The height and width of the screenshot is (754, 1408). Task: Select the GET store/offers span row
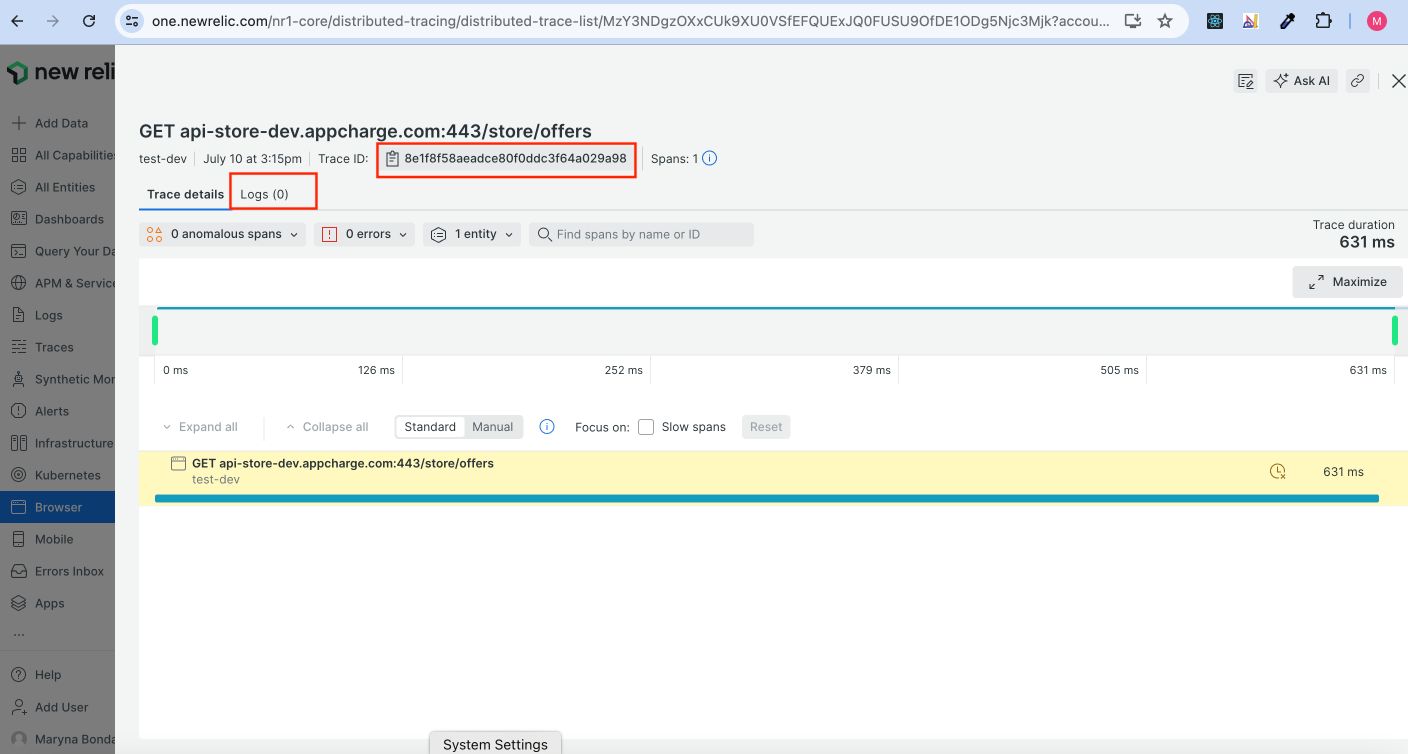[x=773, y=478]
